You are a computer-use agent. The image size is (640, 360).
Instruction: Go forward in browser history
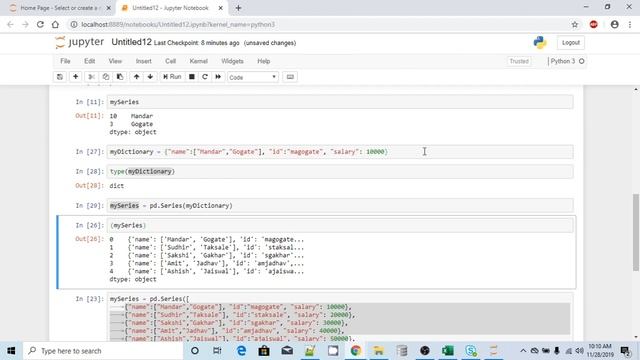[x=25, y=24]
